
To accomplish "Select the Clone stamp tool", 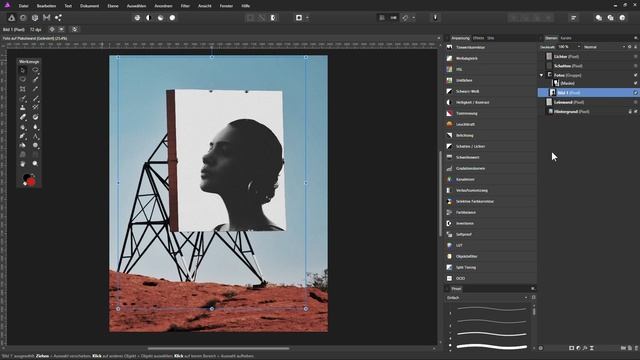I will tap(23, 107).
